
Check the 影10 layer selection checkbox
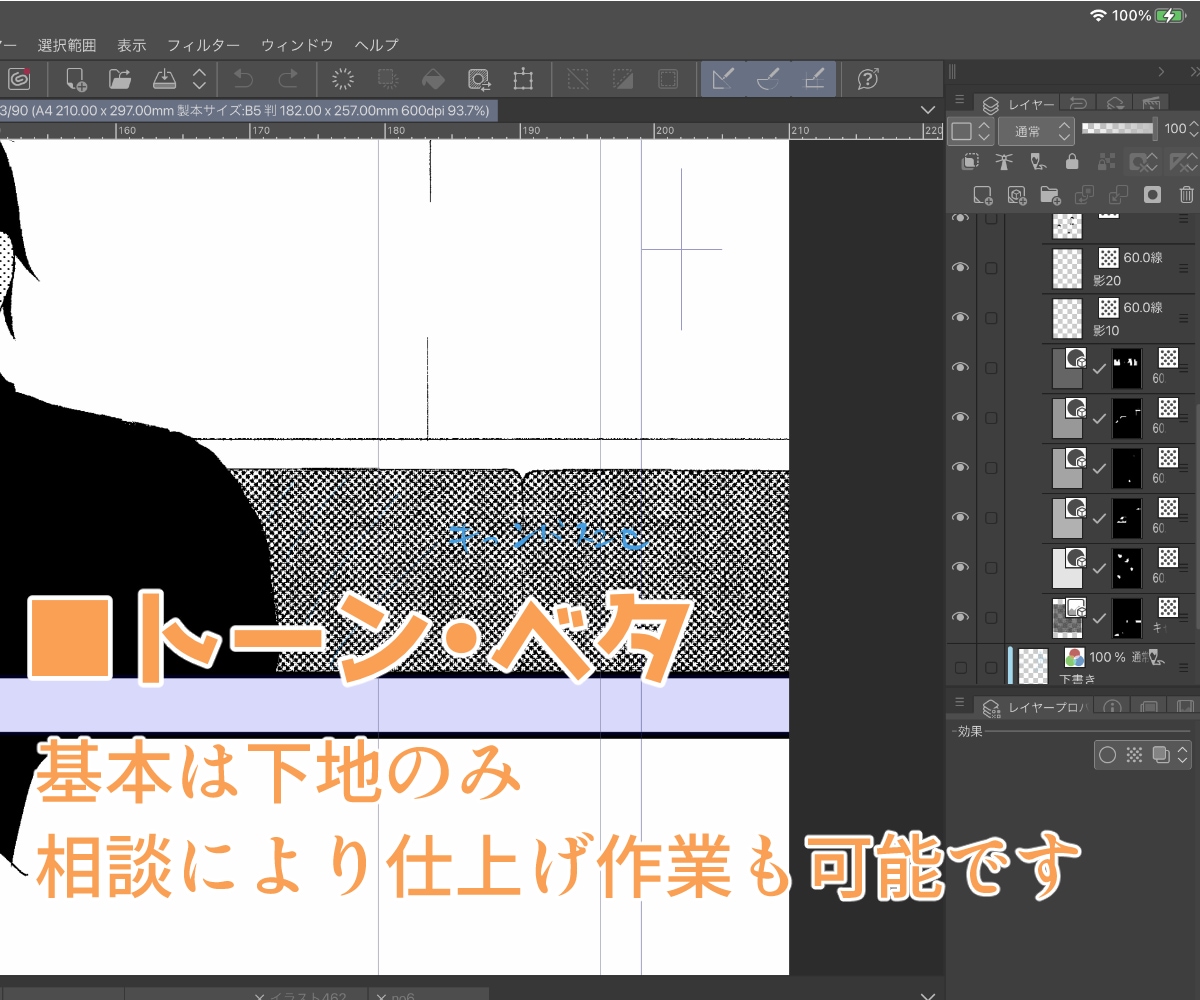pyautogui.click(x=991, y=318)
